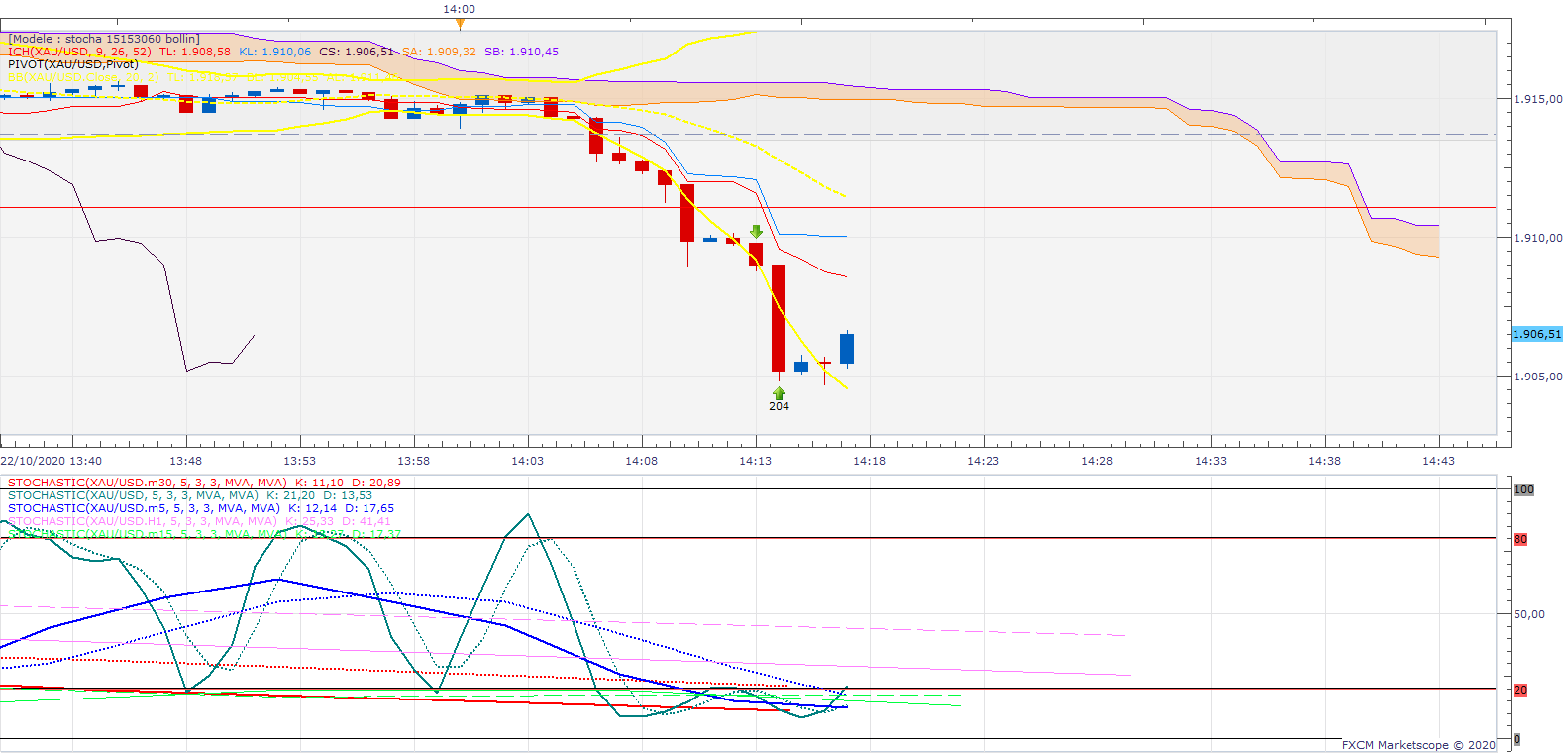Click the 14:18 time axis label
1568x753 pixels.
click(x=869, y=461)
